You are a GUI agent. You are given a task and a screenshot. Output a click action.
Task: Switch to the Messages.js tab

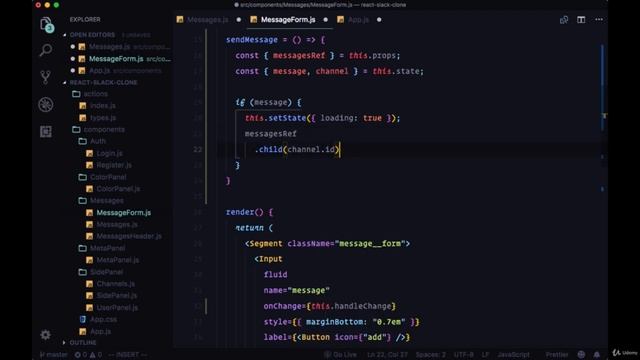[x=208, y=20]
